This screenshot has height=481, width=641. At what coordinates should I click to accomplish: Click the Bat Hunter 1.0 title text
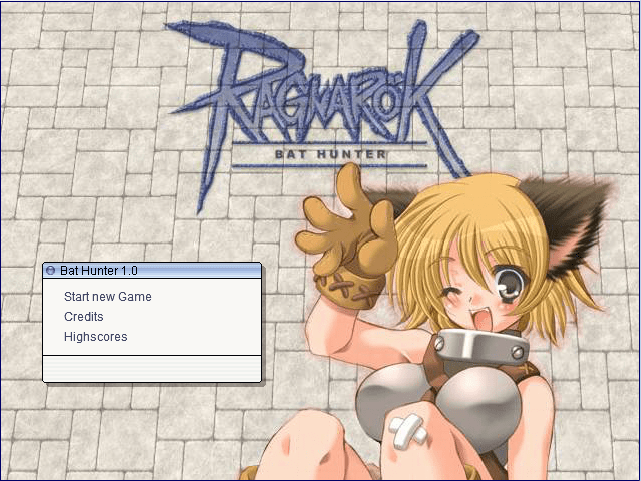[x=99, y=271]
